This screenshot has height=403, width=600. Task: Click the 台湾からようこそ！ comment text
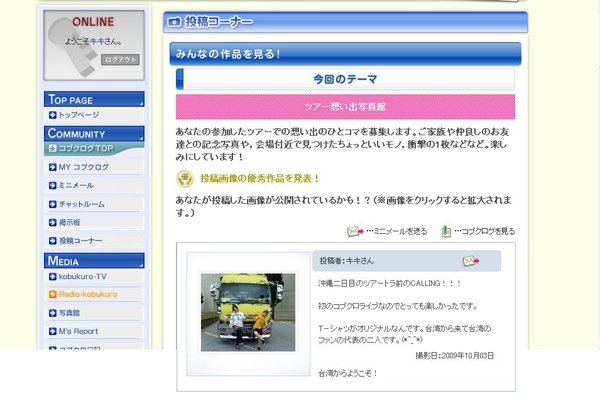(x=348, y=373)
